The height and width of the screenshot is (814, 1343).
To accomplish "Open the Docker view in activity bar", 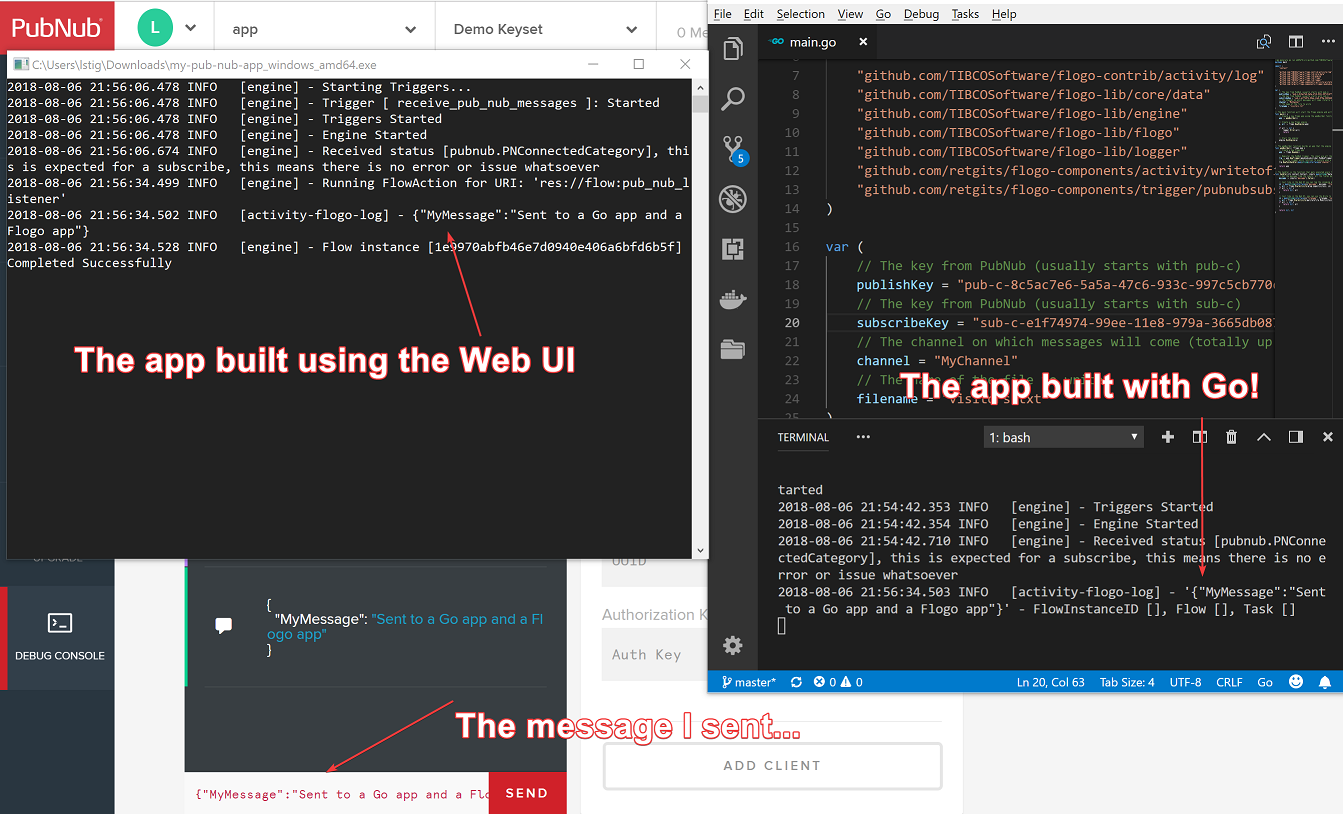I will [733, 299].
